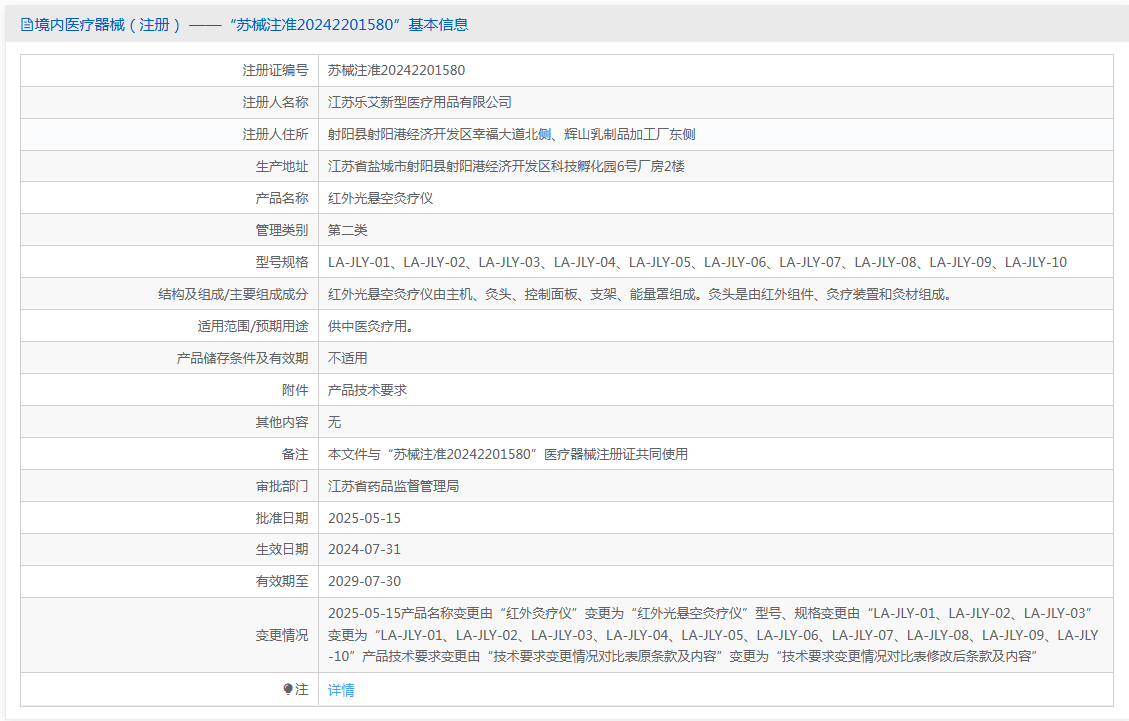Image resolution: width=1129 pixels, height=721 pixels.
Task: Select registration number 苏械注准20242201580 value
Action: 397,71
